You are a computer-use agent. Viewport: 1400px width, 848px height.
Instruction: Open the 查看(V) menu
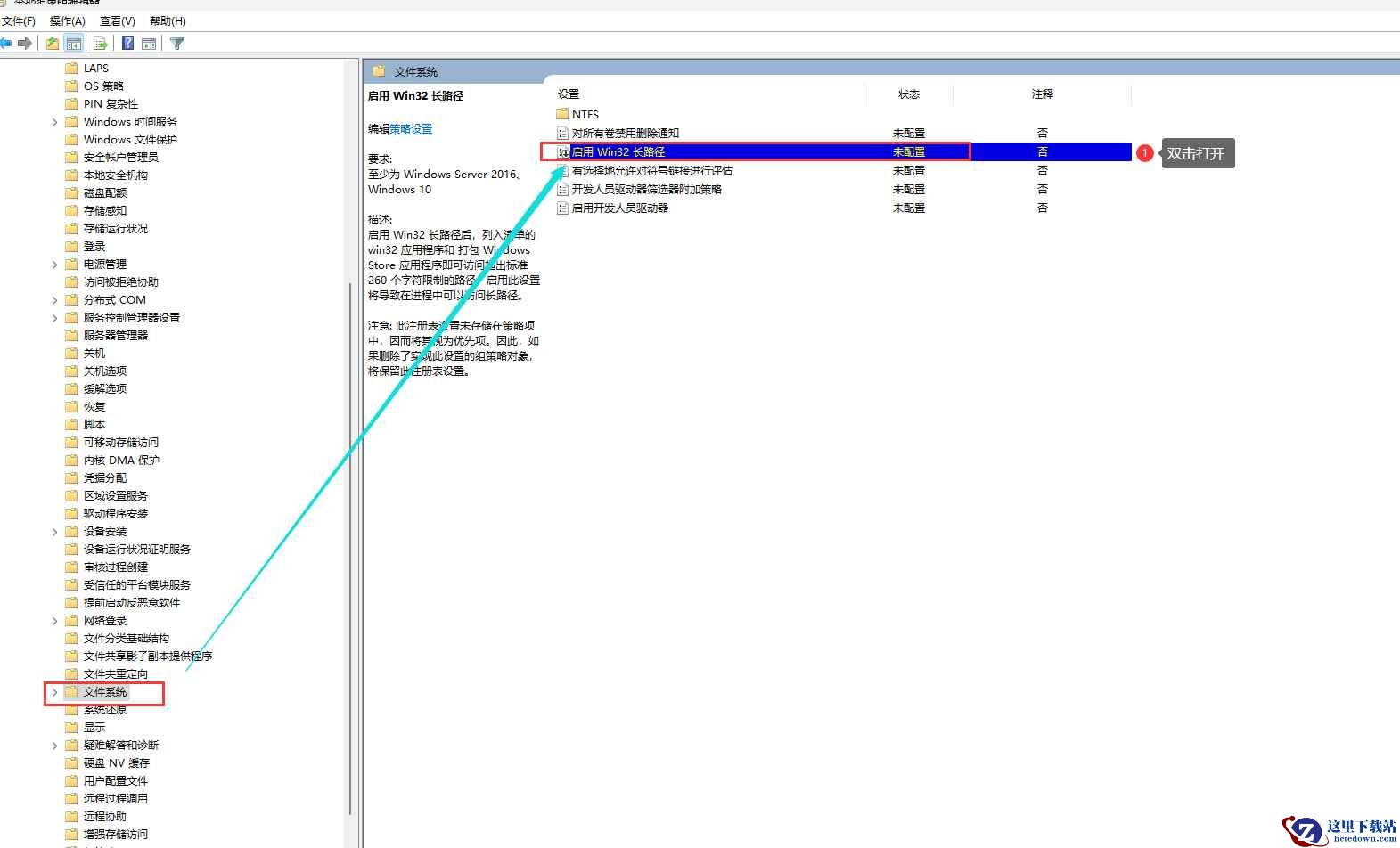118,20
